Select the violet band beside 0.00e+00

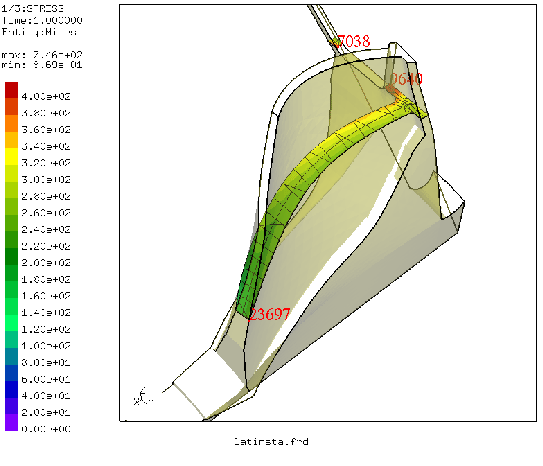[x=11, y=423]
